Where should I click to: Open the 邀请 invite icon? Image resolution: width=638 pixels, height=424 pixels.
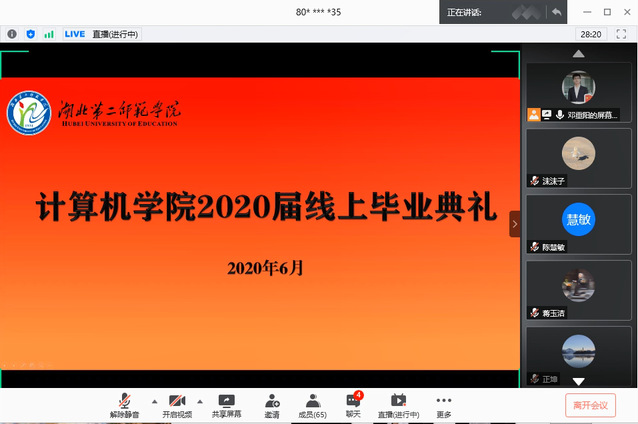click(272, 402)
